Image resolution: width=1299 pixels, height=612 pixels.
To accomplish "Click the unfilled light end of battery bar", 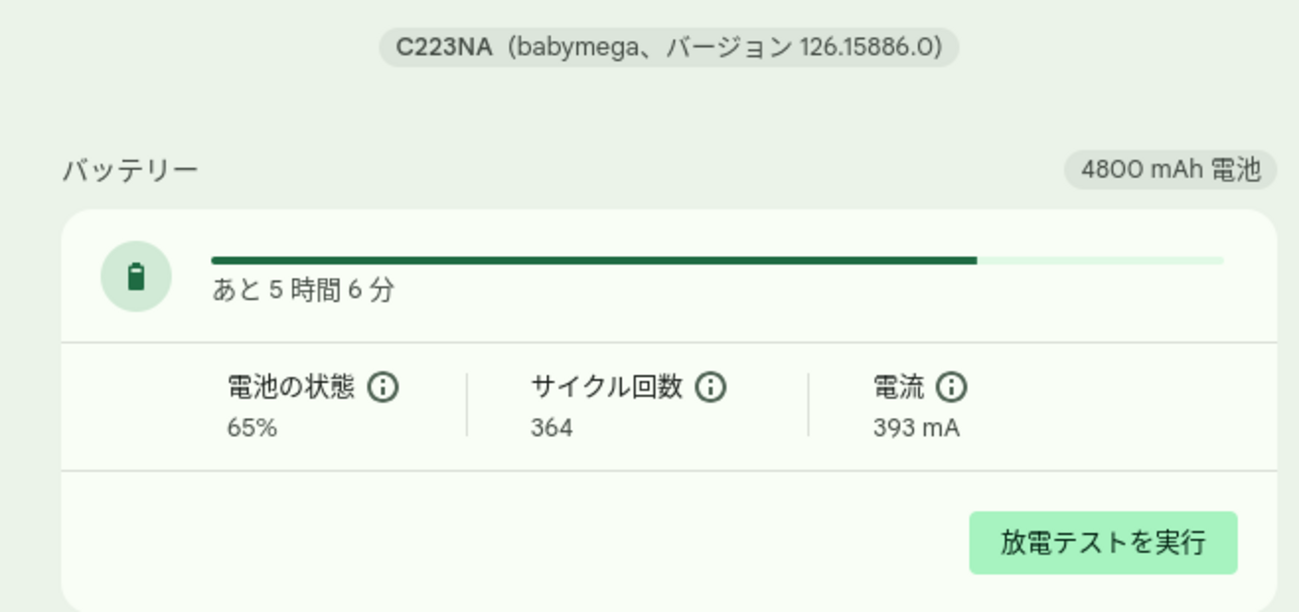I will (1100, 261).
